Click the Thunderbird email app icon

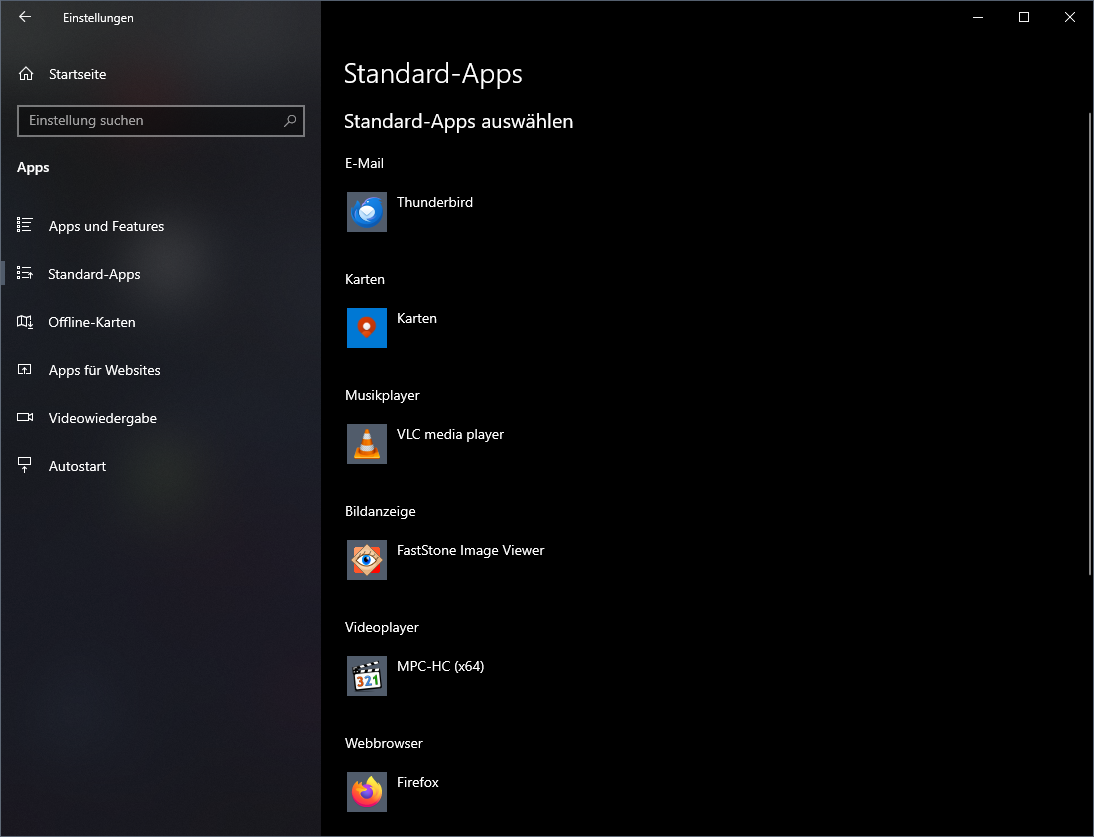[x=367, y=212]
